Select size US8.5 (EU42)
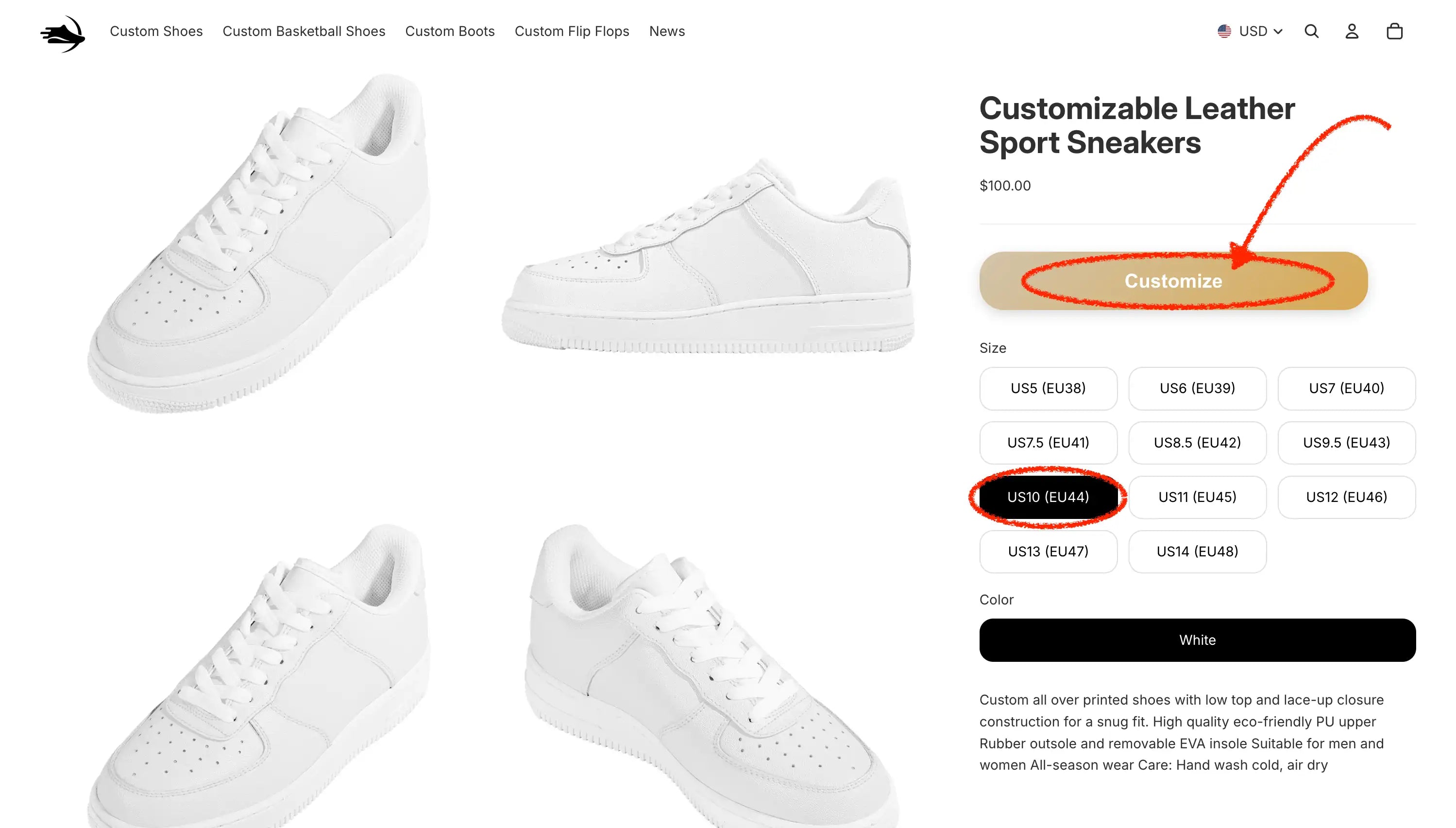 point(1197,443)
